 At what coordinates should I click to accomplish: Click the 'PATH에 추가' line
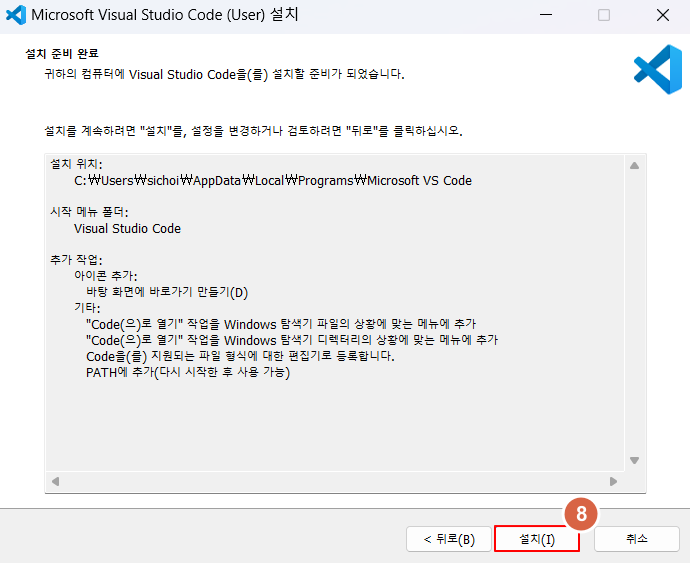tap(188, 372)
